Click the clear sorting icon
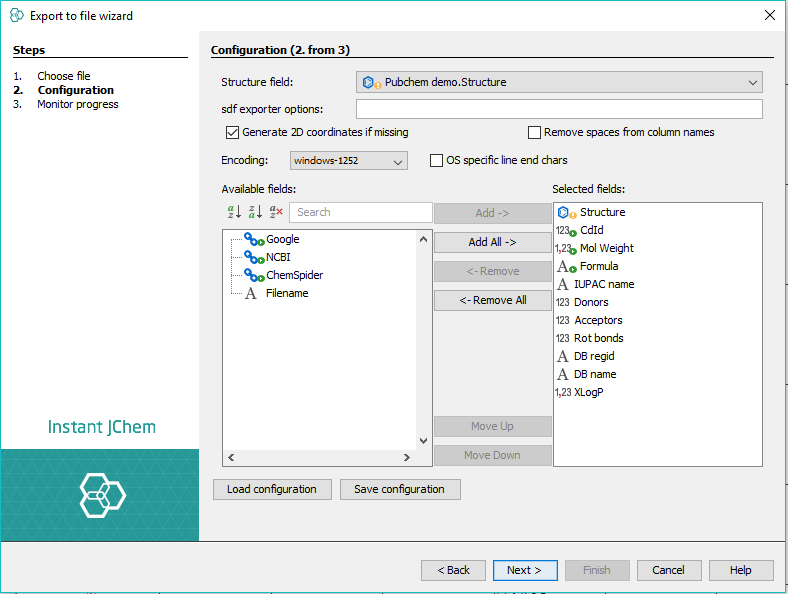 click(276, 212)
